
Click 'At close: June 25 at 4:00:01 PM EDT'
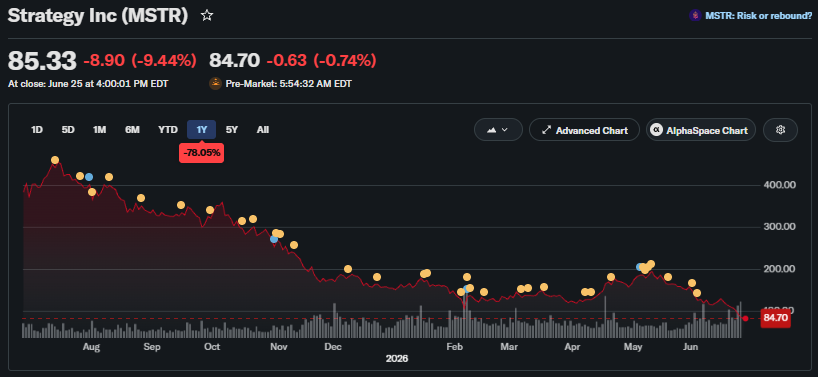88,83
